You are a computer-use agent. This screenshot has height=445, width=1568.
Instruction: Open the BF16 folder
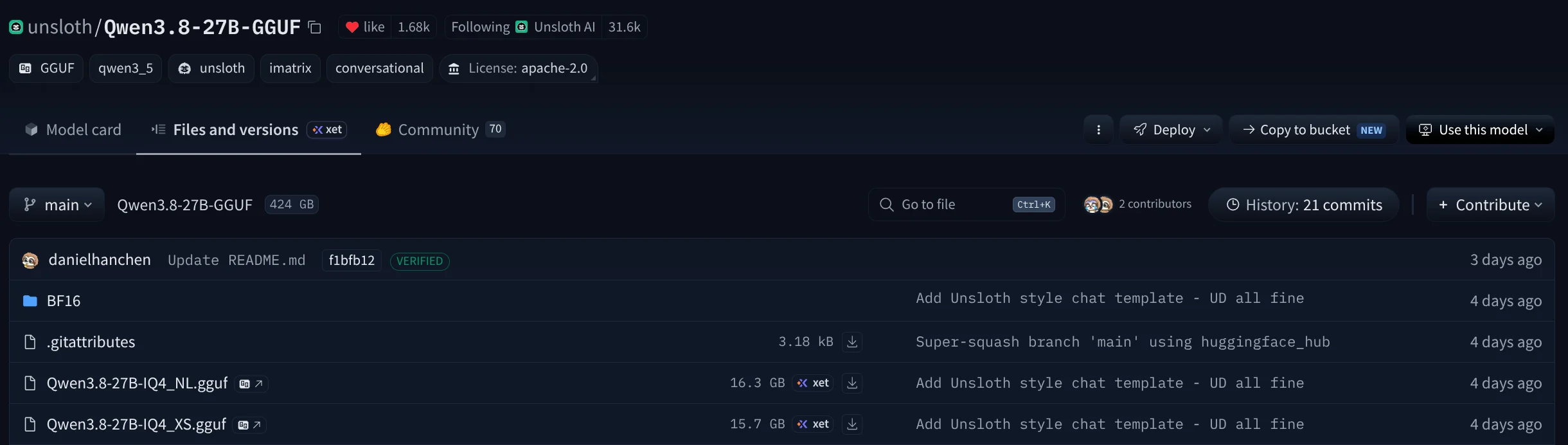point(64,301)
